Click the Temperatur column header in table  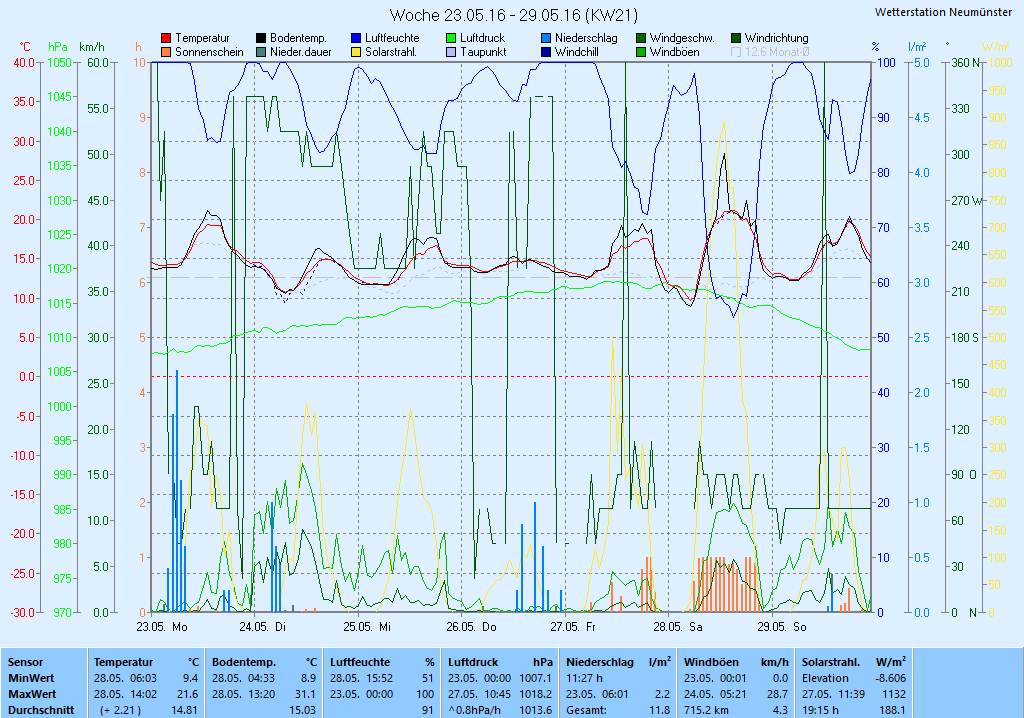pos(123,662)
